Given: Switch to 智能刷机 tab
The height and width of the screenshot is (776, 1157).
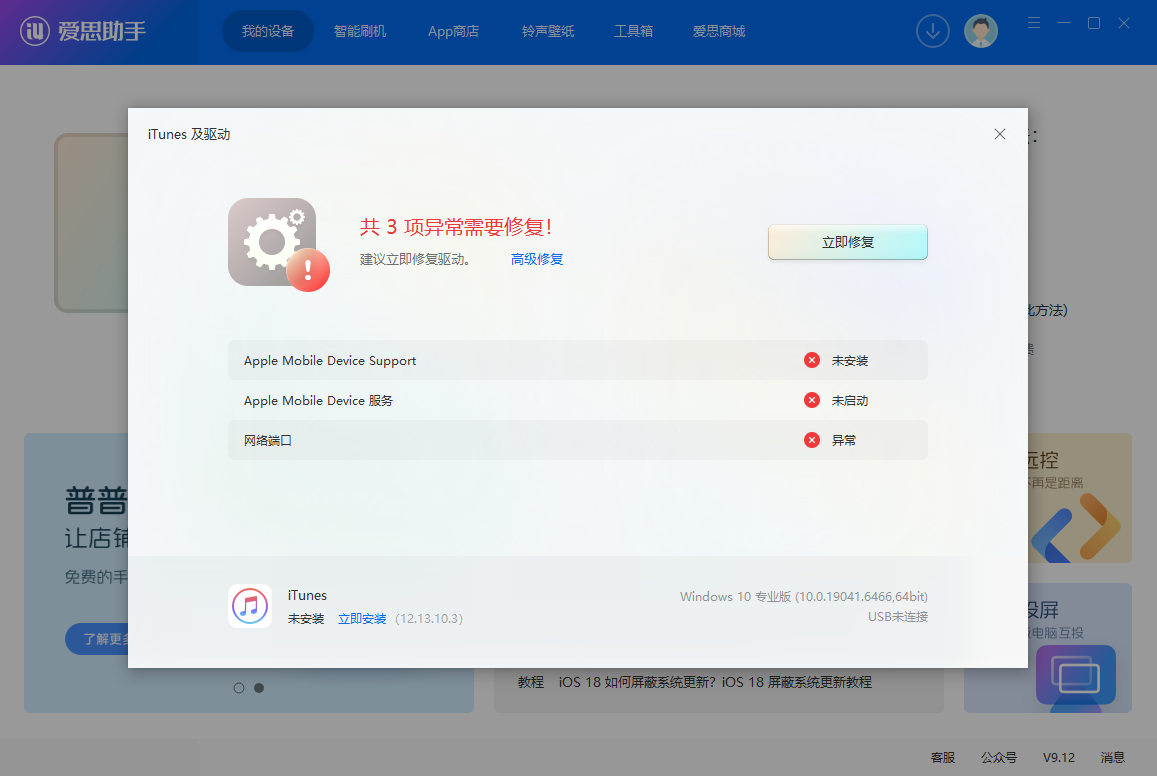Looking at the screenshot, I should coord(359,31).
